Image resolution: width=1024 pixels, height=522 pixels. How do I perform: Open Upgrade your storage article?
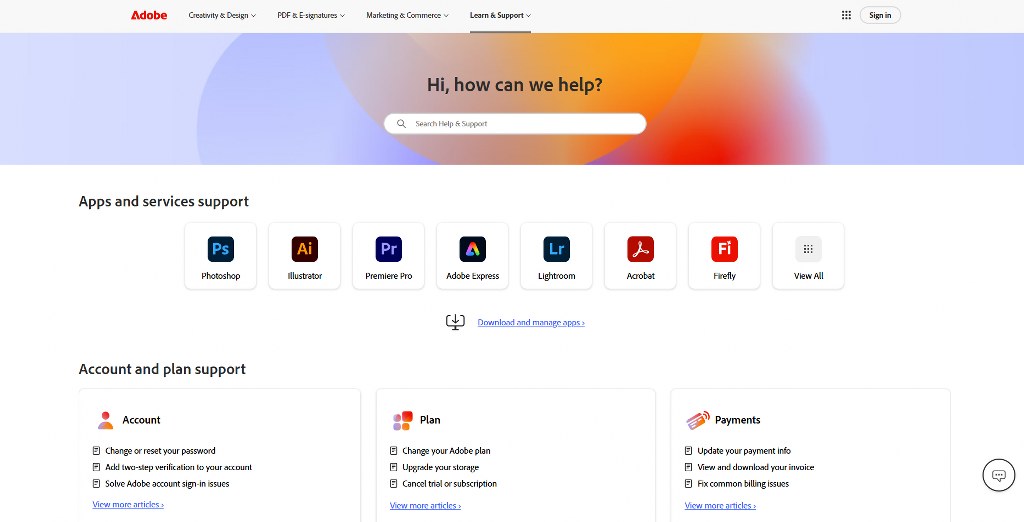441,467
